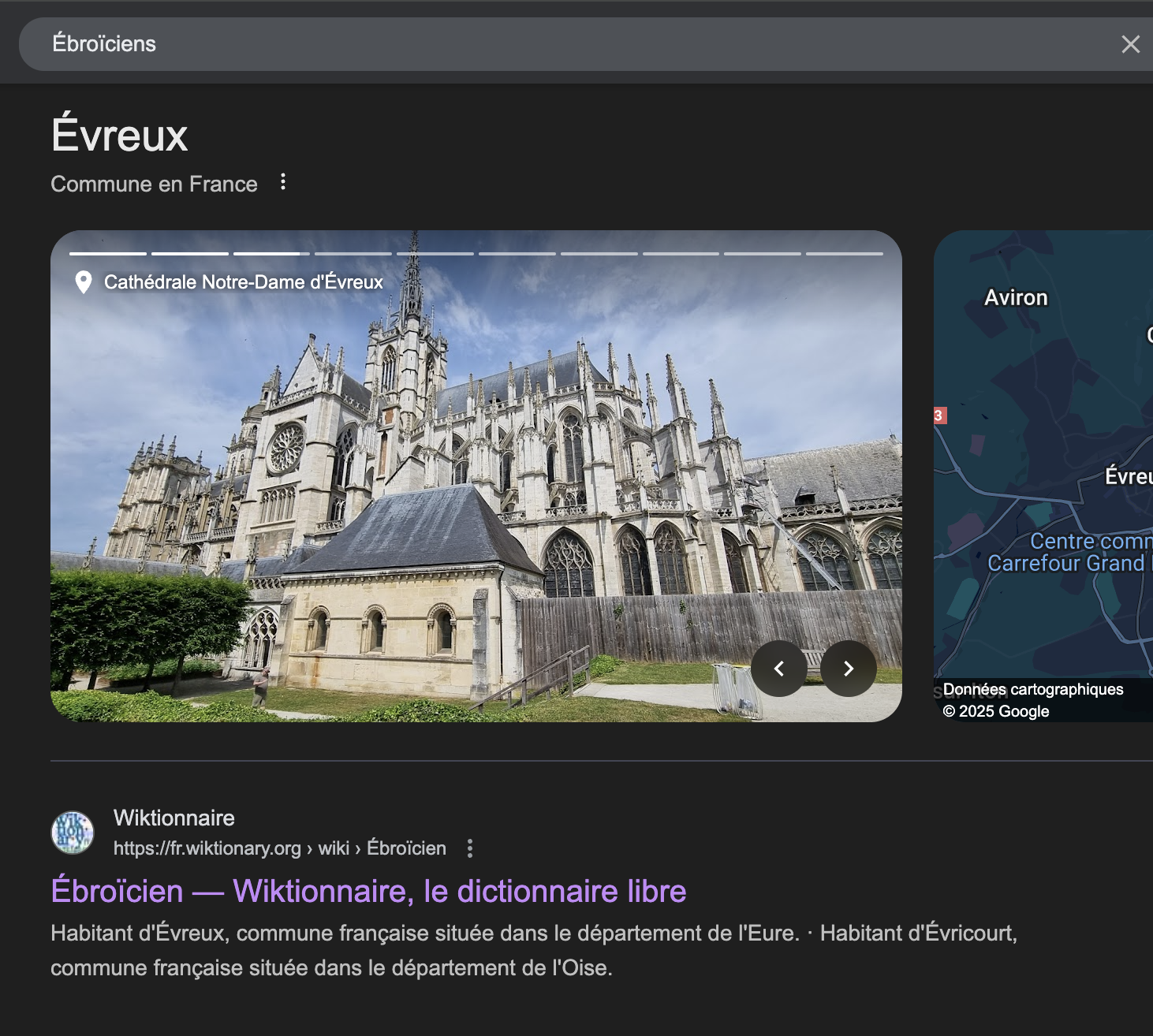The image size is (1153, 1036).
Task: Select the last carousel progress segment
Action: [x=844, y=254]
